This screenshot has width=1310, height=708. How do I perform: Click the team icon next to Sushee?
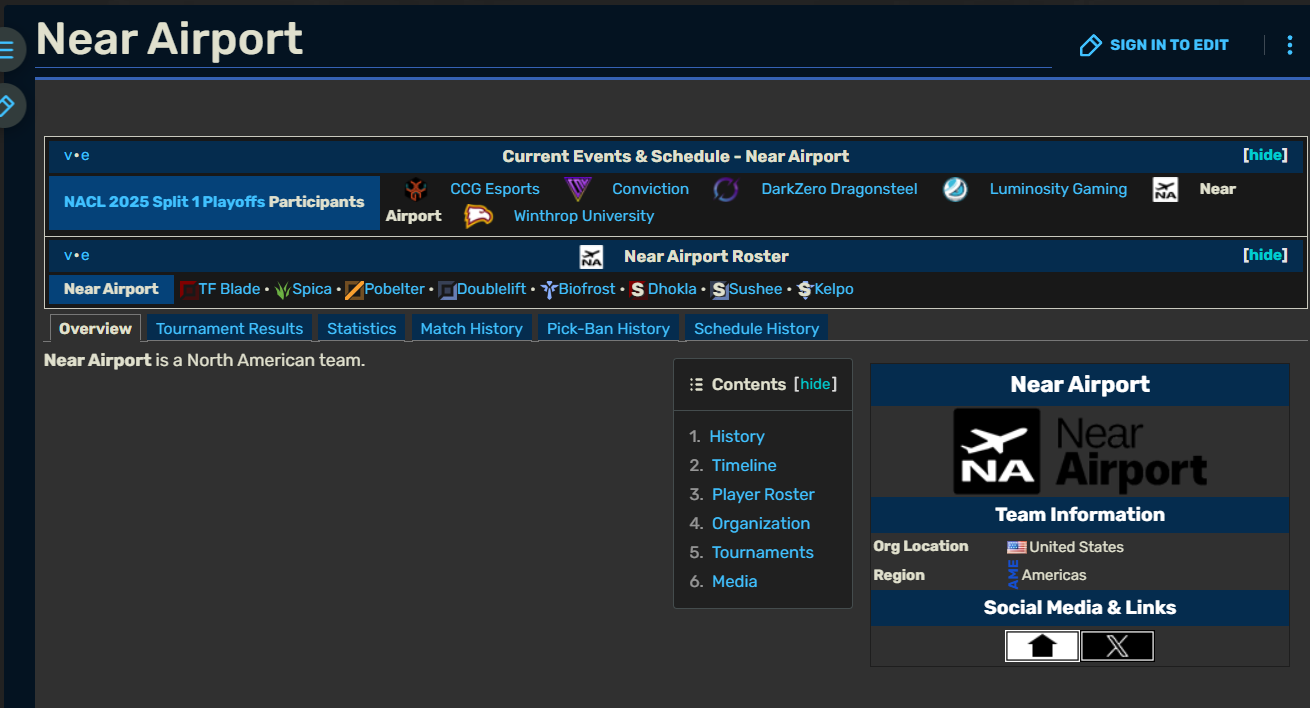tap(719, 290)
